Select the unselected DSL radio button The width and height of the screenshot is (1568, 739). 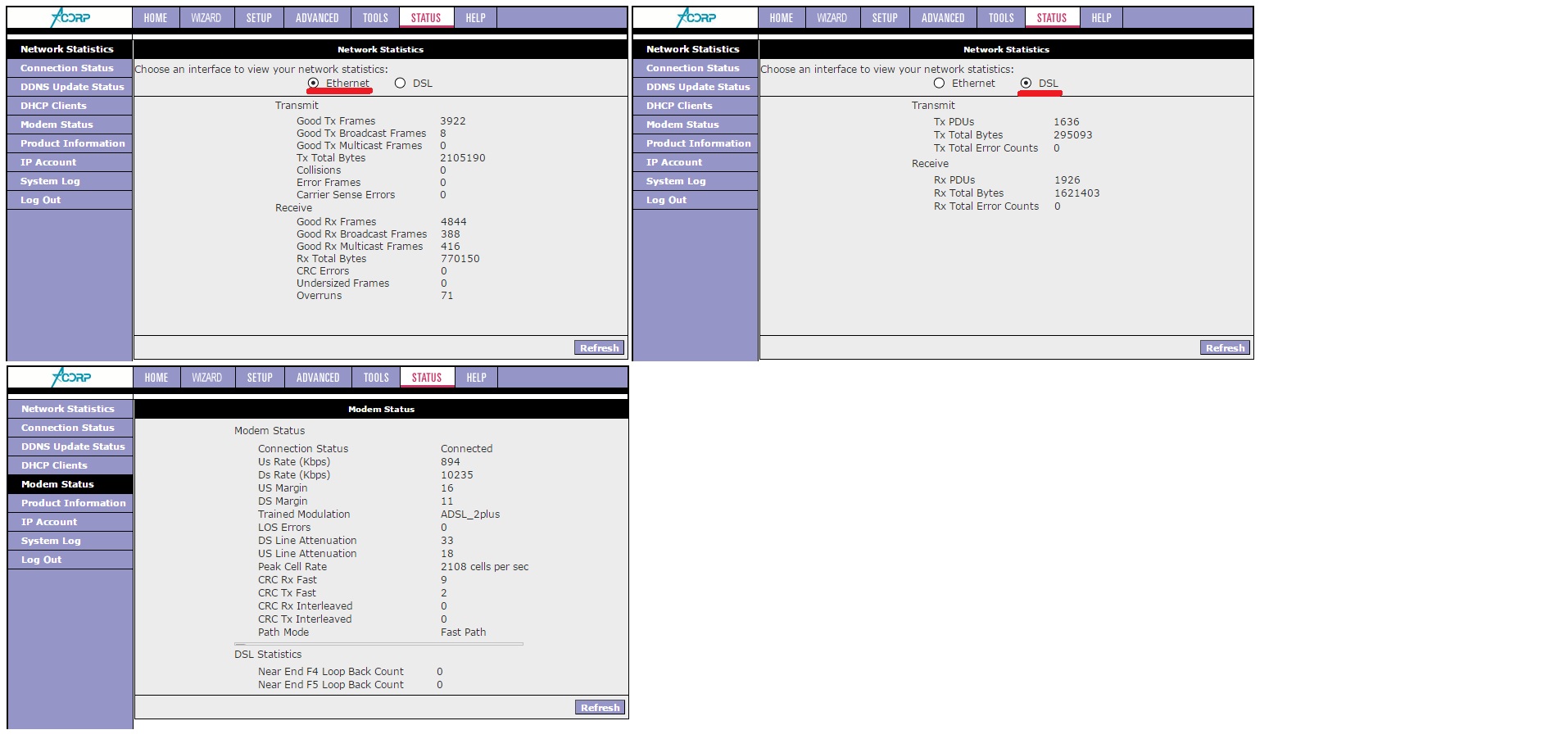pyautogui.click(x=400, y=84)
